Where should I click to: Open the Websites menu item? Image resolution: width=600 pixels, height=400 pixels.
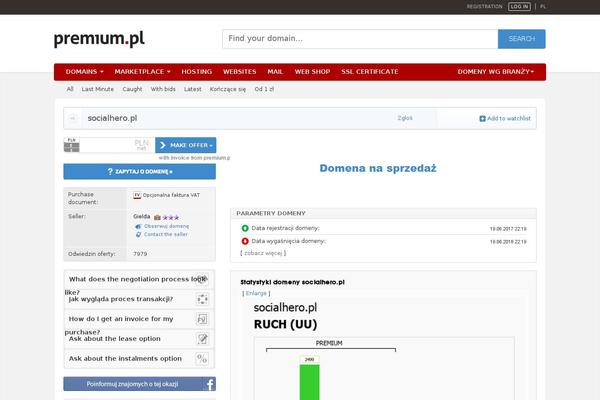pyautogui.click(x=240, y=72)
